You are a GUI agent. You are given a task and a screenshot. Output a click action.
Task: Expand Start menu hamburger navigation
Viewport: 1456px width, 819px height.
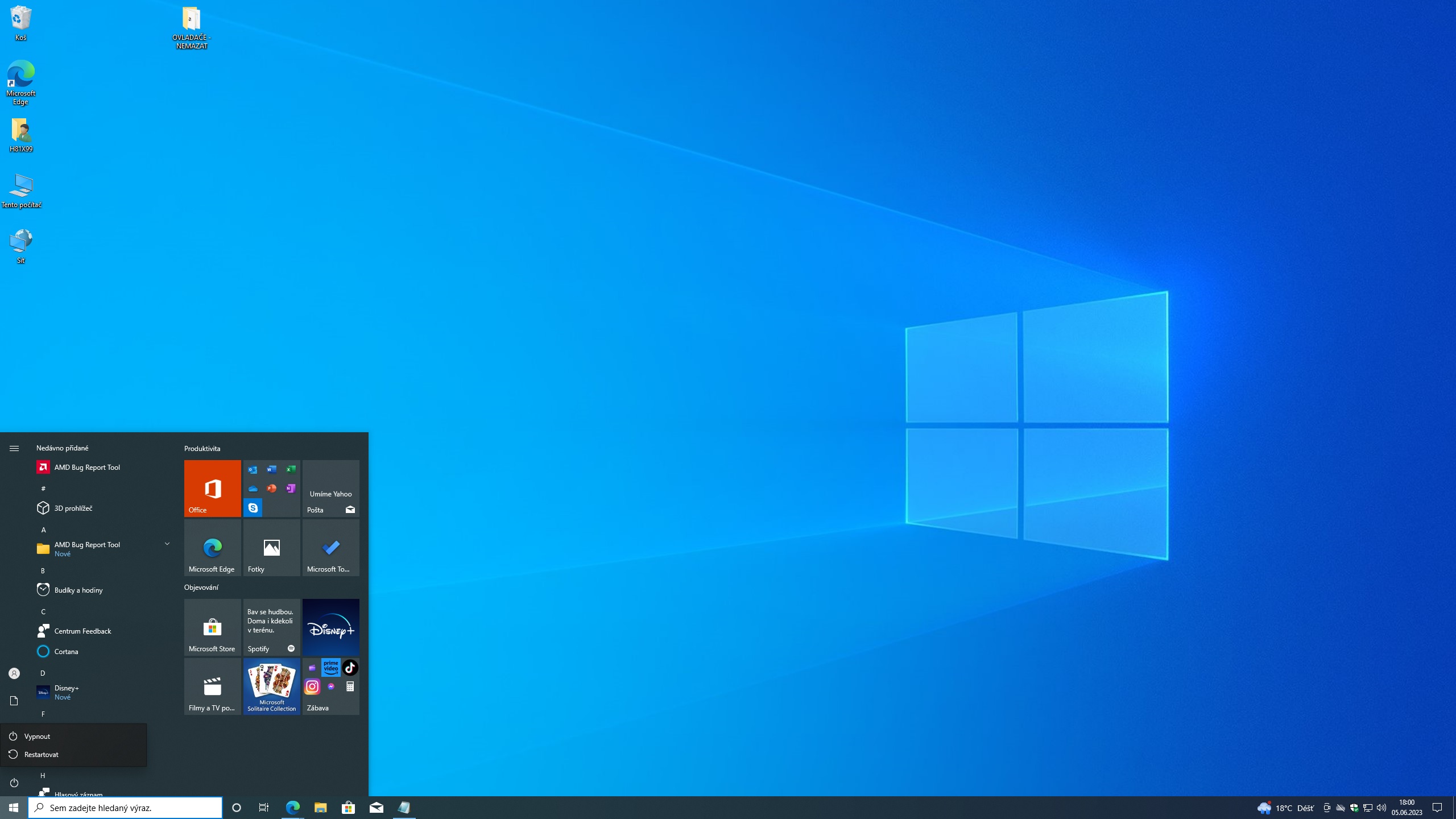14,448
